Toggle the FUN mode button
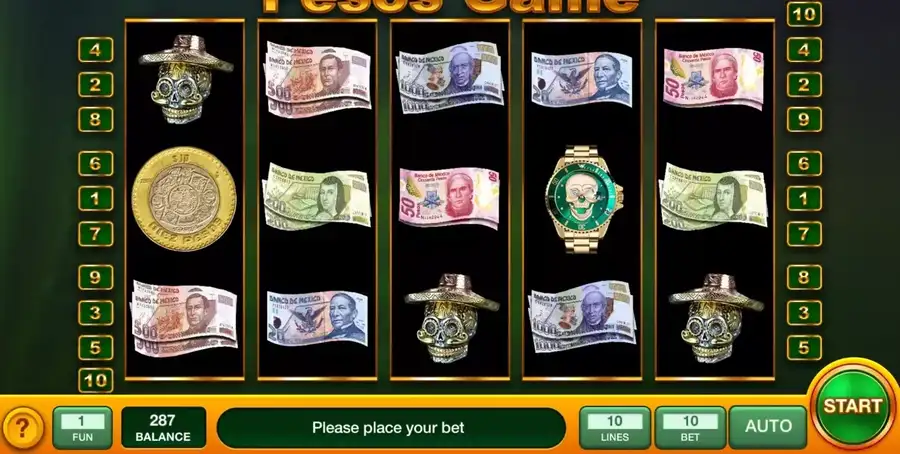This screenshot has width=900, height=454. (x=82, y=427)
